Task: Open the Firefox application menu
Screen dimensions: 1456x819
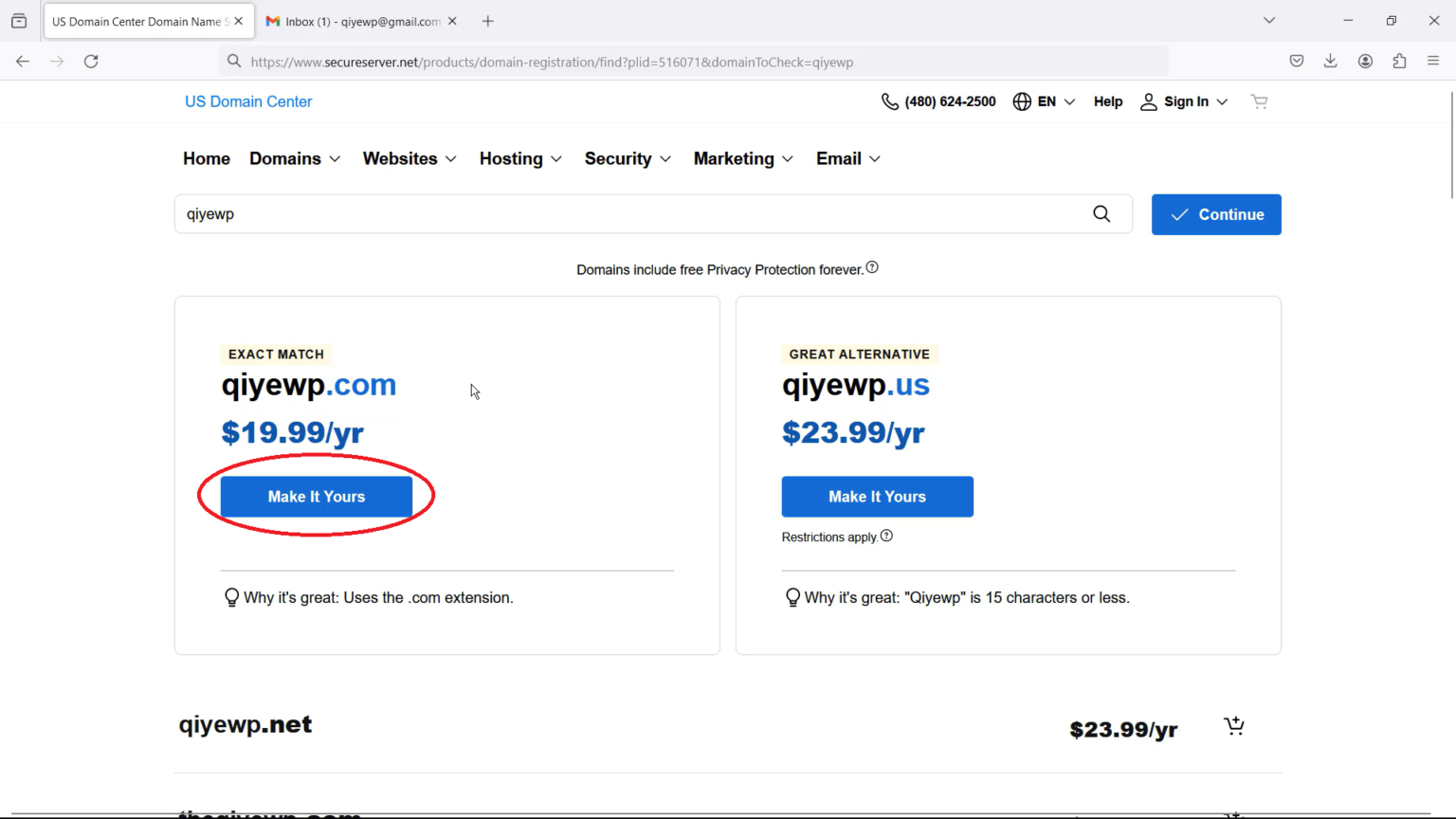Action: click(1433, 62)
